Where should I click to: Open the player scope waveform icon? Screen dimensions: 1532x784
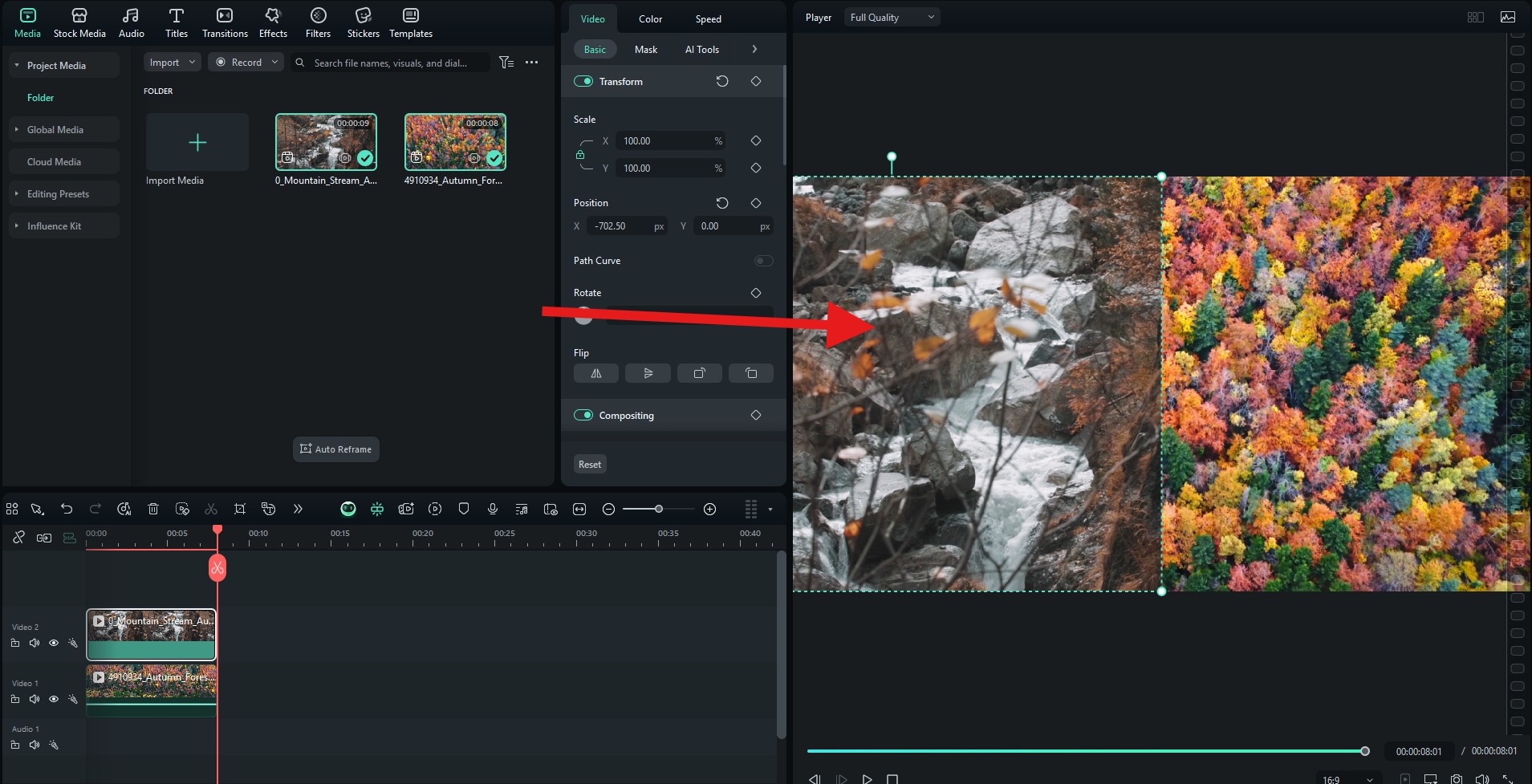point(1508,17)
